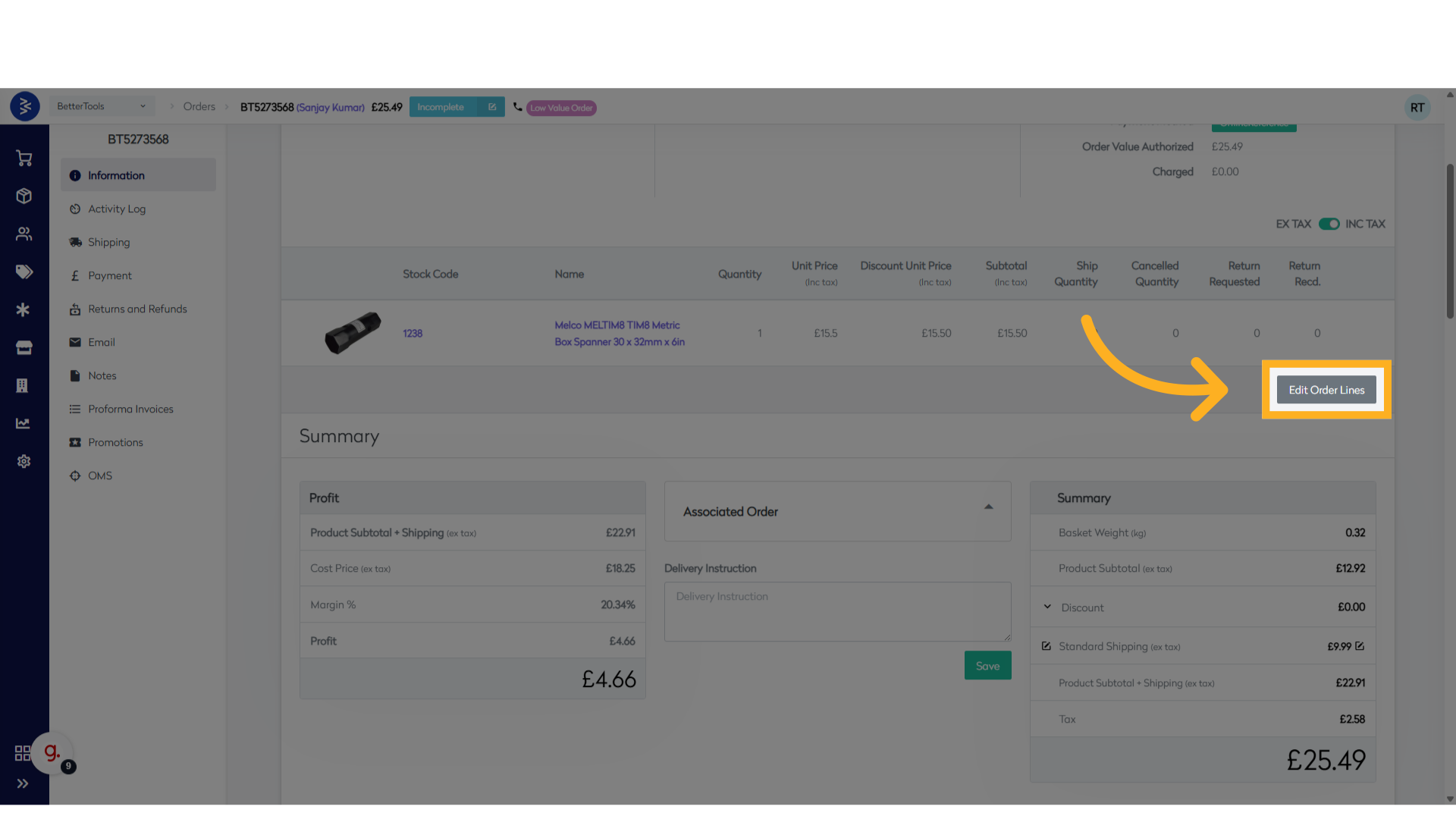The width and height of the screenshot is (1456, 819).
Task: Click the edit icon next to £9.99 shipping
Action: pyautogui.click(x=1360, y=646)
